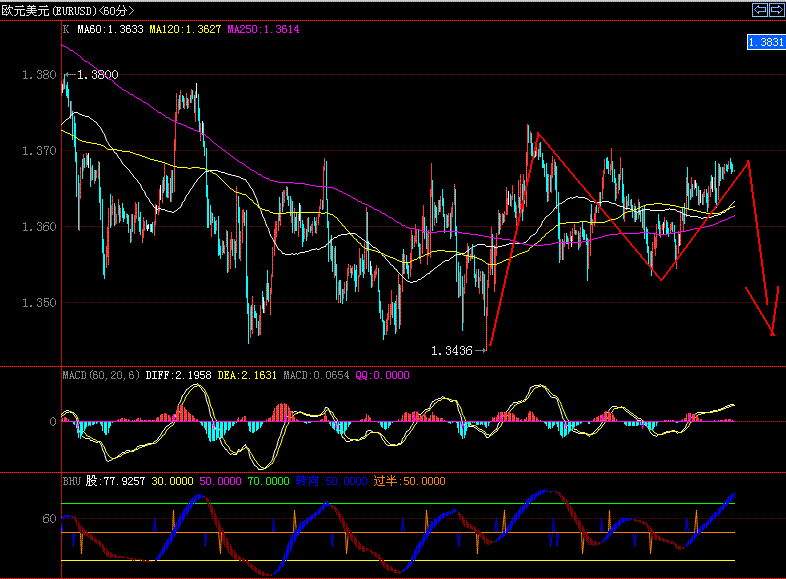Screen dimensions: 786x579
Task: Select the MA120:1.3627 indicator label
Action: click(x=185, y=30)
